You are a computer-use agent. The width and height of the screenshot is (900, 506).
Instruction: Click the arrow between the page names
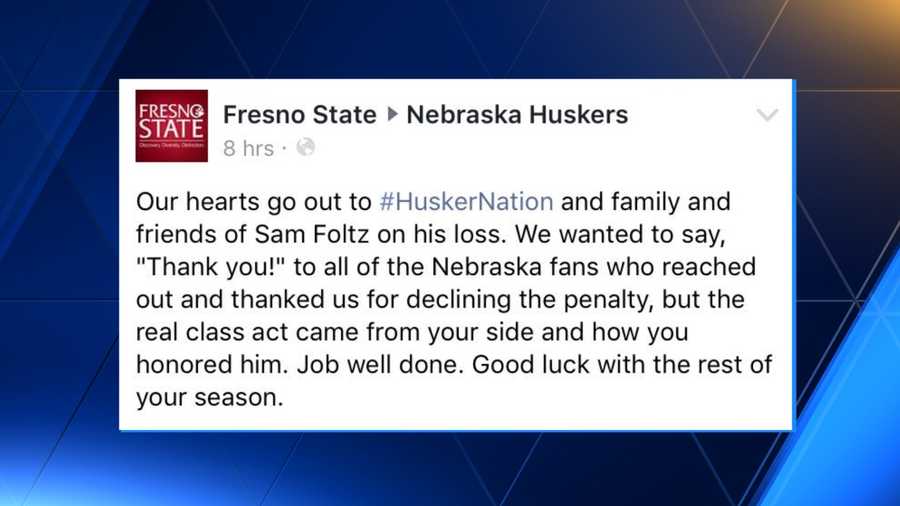tap(392, 114)
